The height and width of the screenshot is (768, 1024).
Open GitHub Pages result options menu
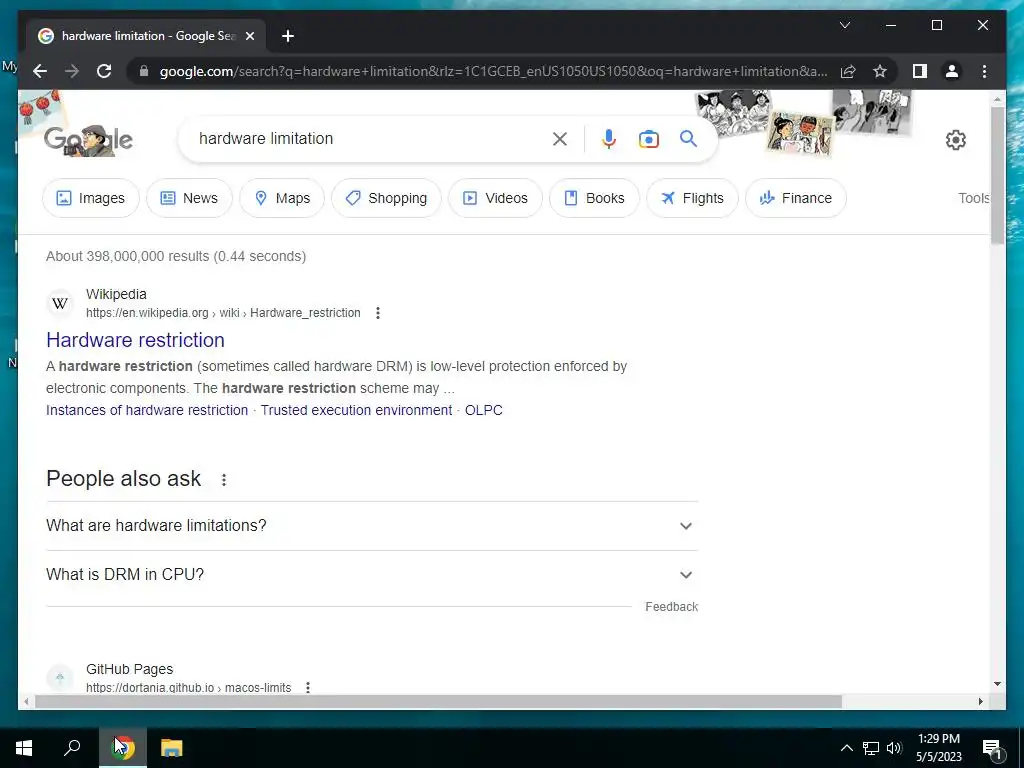[308, 687]
